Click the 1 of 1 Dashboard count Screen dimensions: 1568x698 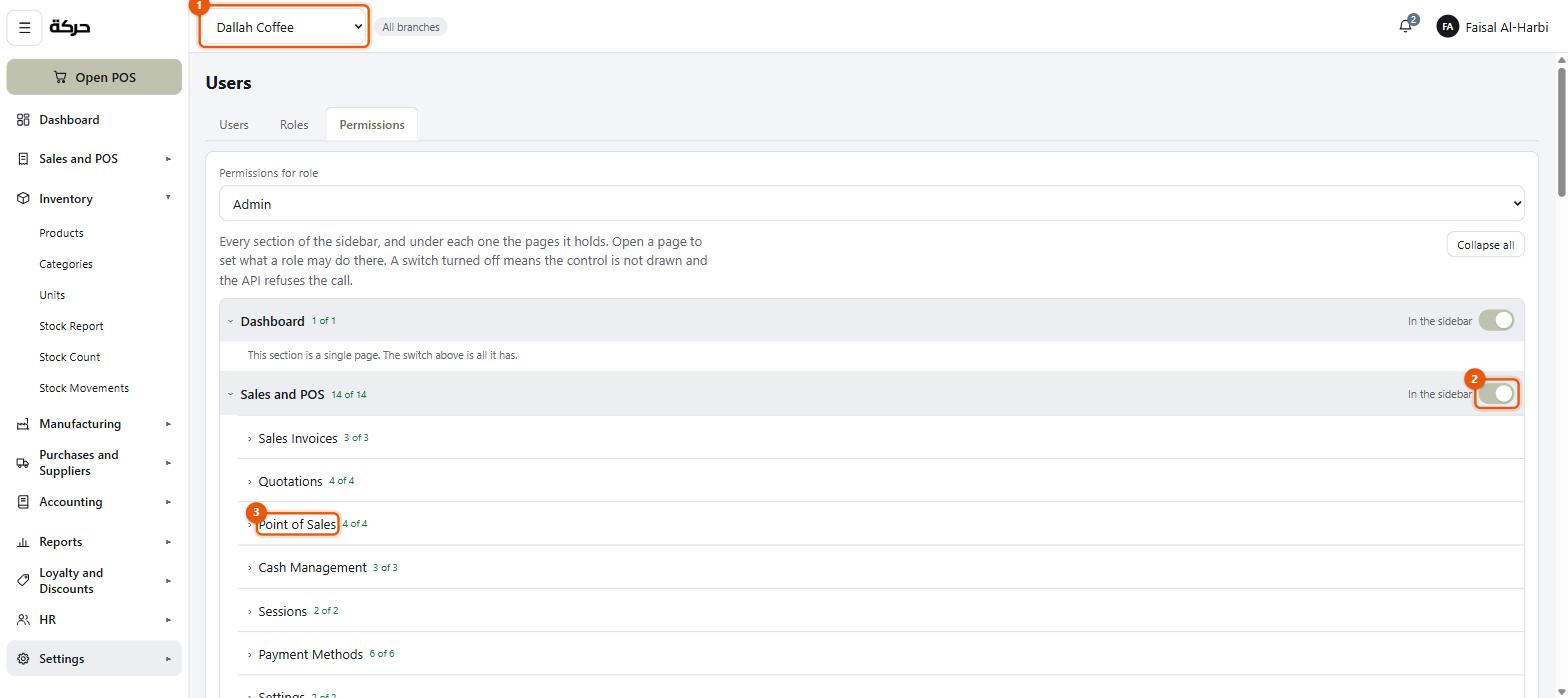point(323,321)
